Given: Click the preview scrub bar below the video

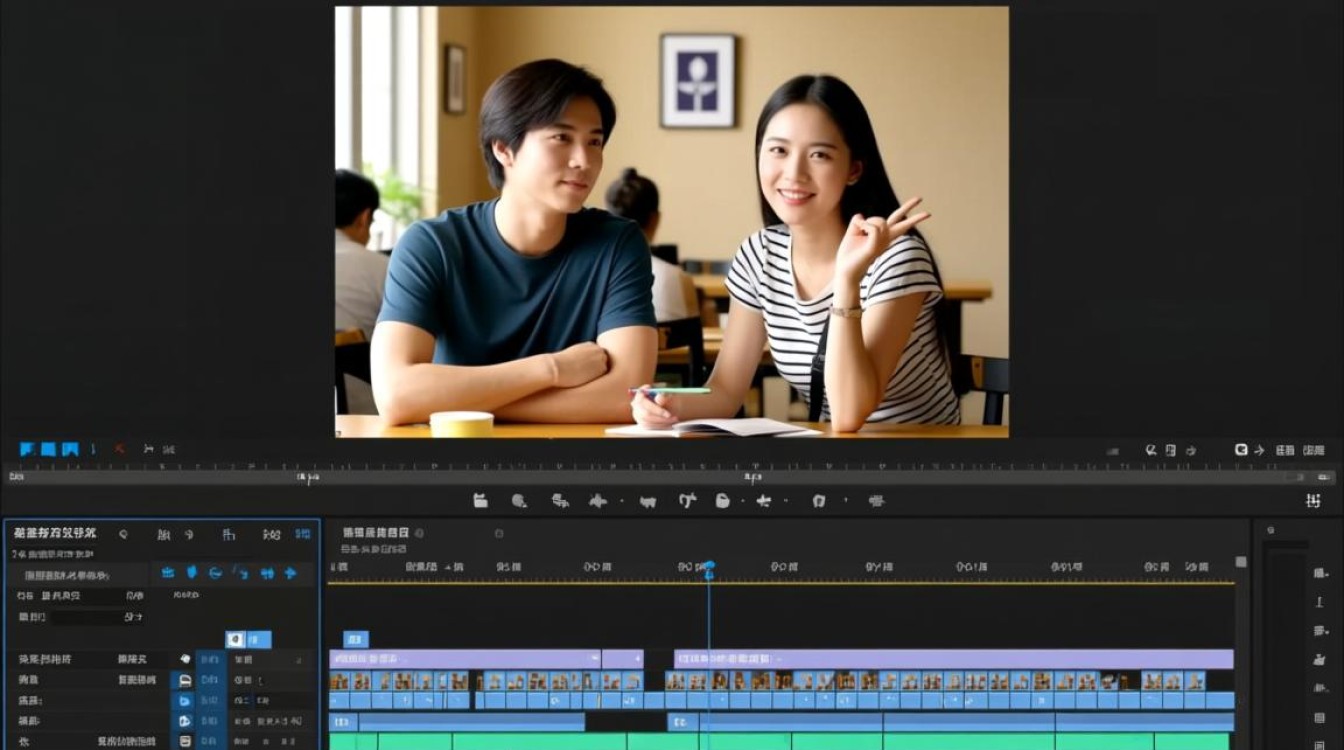Looking at the screenshot, I should click(670, 477).
